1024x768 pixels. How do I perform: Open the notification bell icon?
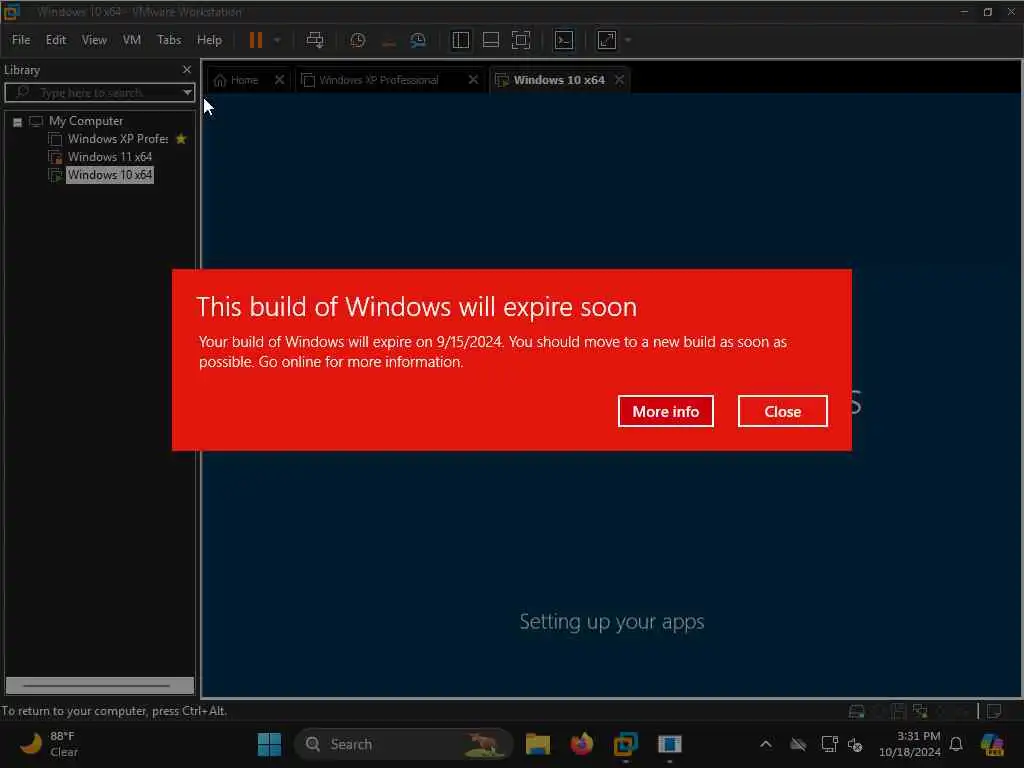pyautogui.click(x=956, y=744)
